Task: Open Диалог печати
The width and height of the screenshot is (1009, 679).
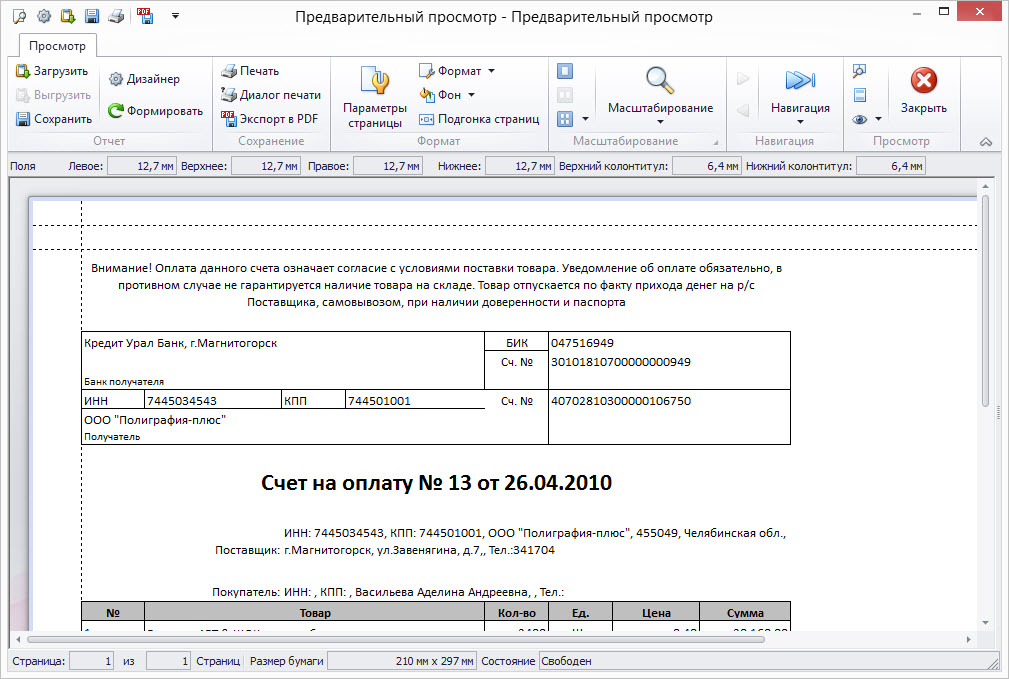Action: click(271, 95)
